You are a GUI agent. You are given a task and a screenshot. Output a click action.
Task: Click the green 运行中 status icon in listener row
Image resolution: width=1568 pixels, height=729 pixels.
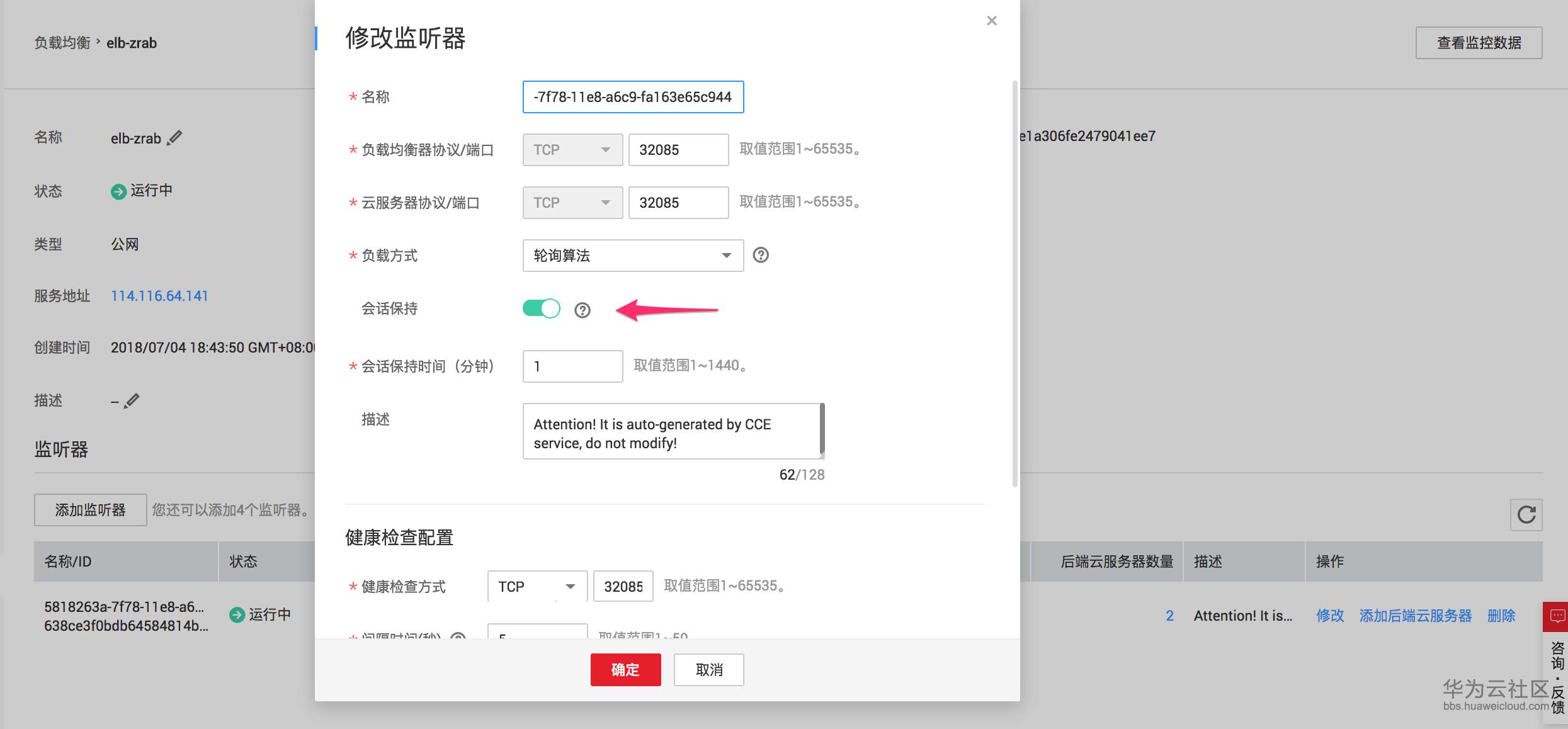click(x=237, y=615)
